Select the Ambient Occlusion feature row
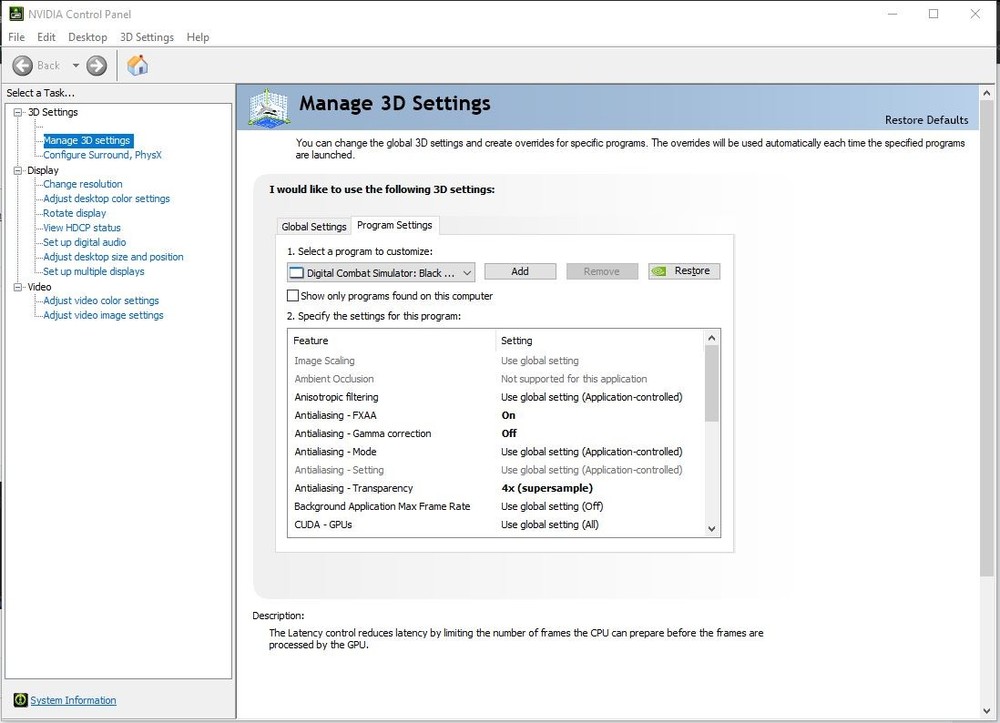The image size is (1000, 723). coord(496,379)
